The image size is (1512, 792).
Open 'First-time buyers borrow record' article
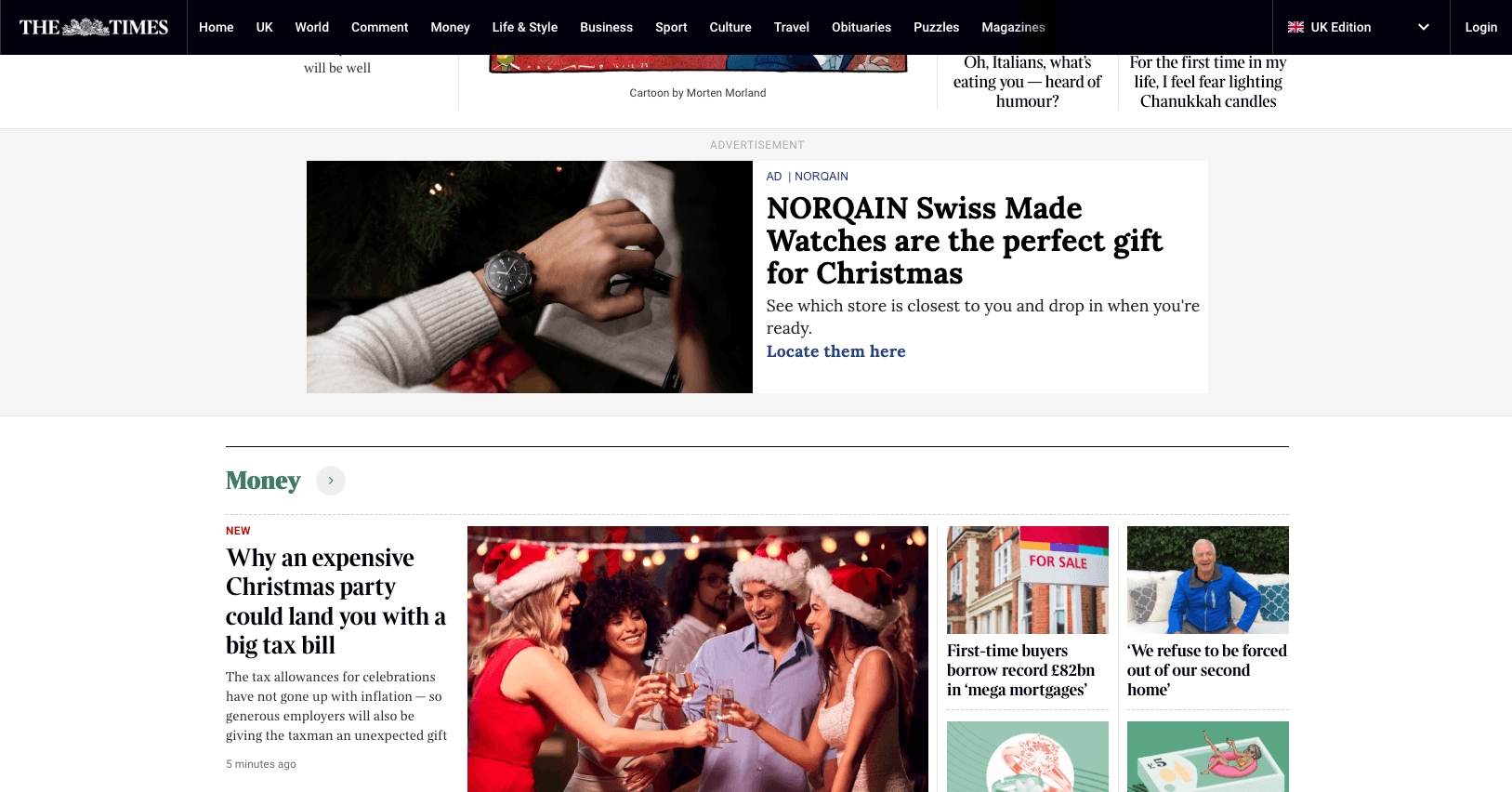tap(1021, 670)
